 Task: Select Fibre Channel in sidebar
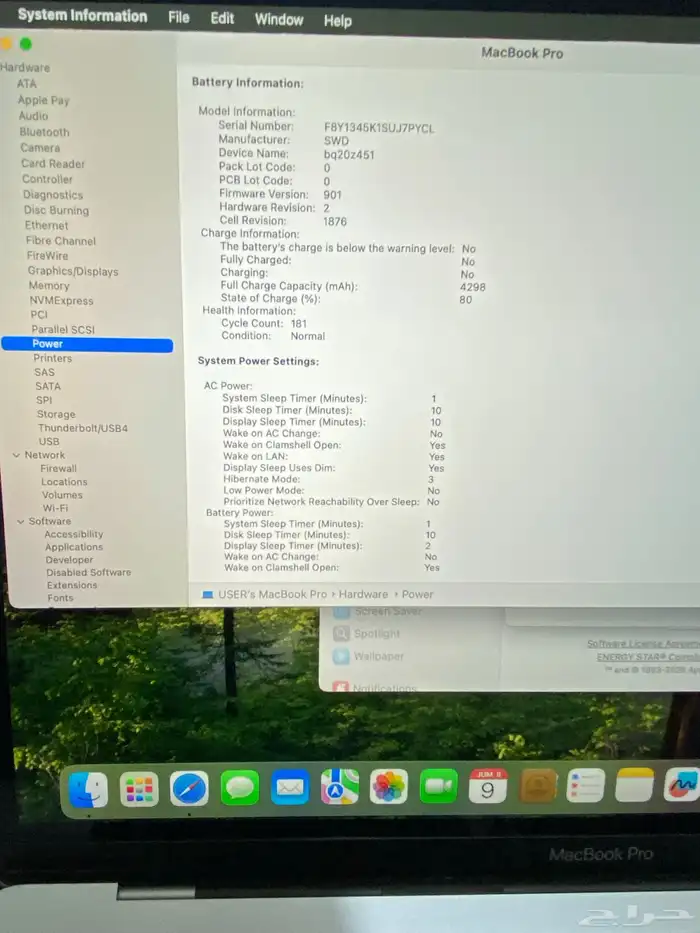[x=61, y=241]
